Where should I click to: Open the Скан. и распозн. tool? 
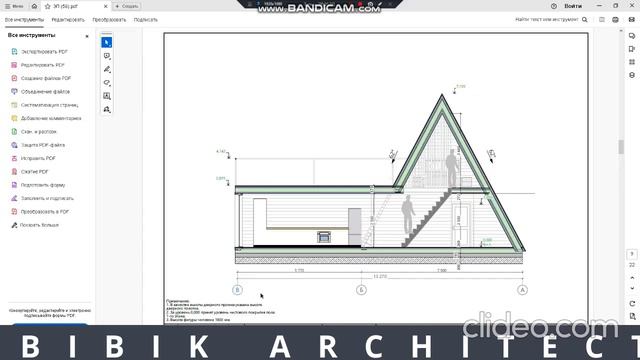(x=38, y=131)
